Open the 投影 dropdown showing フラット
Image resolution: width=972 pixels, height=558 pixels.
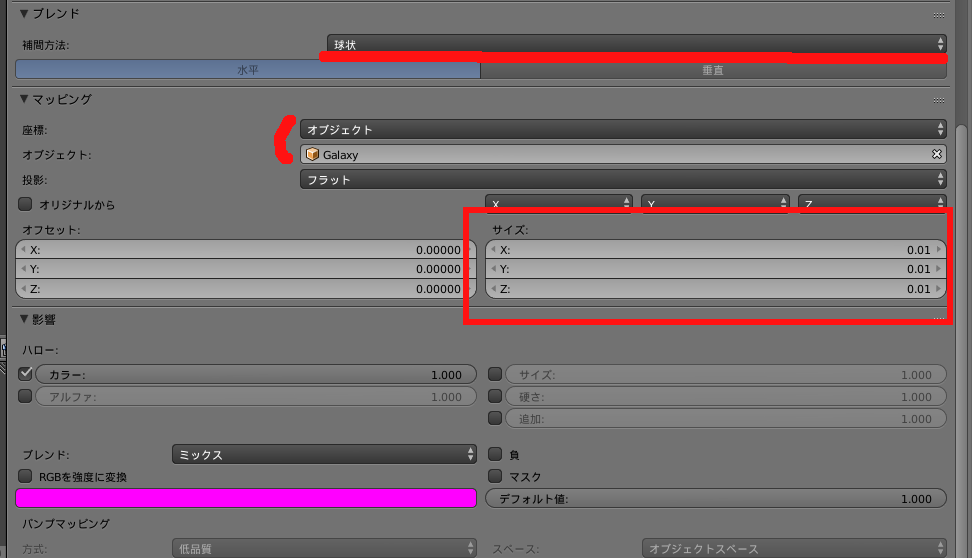(623, 179)
